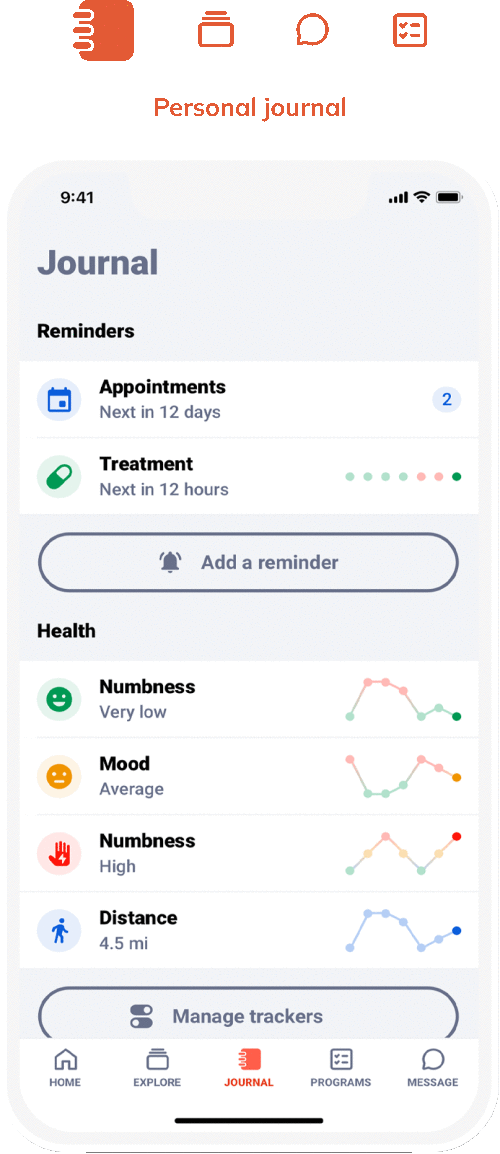The width and height of the screenshot is (500, 1154).
Task: Open the Programs tab
Action: coord(341,1068)
